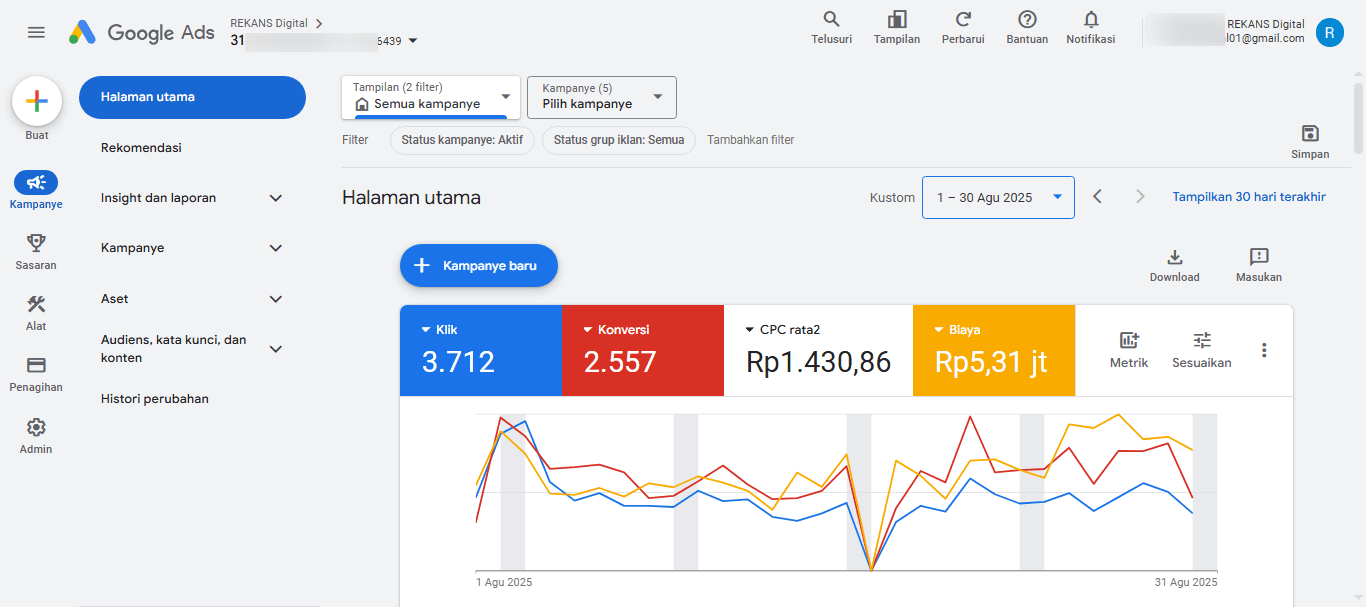Click the Simpan save icon
Viewport: 1366px width, 607px height.
click(1310, 134)
